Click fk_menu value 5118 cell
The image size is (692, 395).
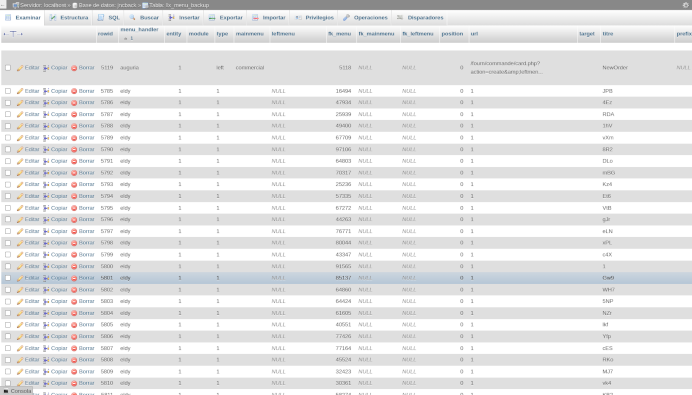pos(345,68)
